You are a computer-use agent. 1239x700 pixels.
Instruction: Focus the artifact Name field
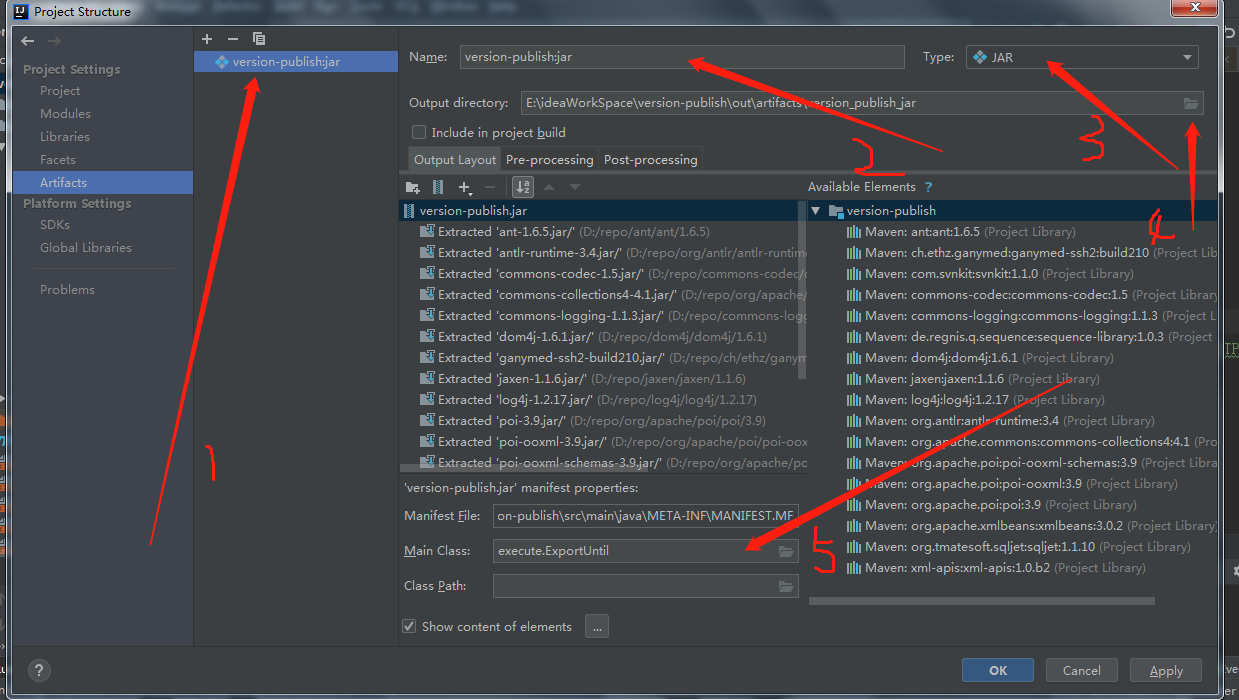682,57
